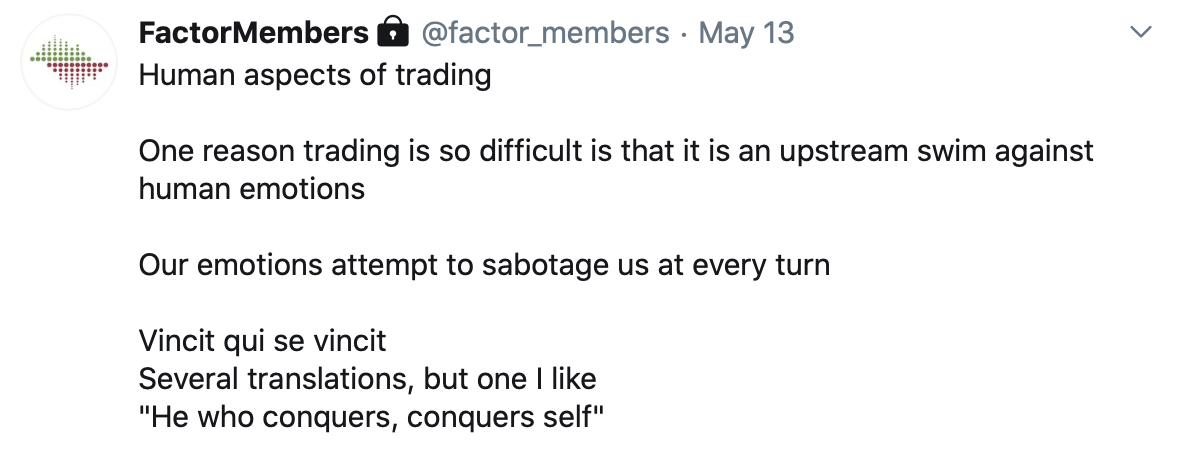Visit the @factor_members handle link
1180x450 pixels.
tap(544, 33)
